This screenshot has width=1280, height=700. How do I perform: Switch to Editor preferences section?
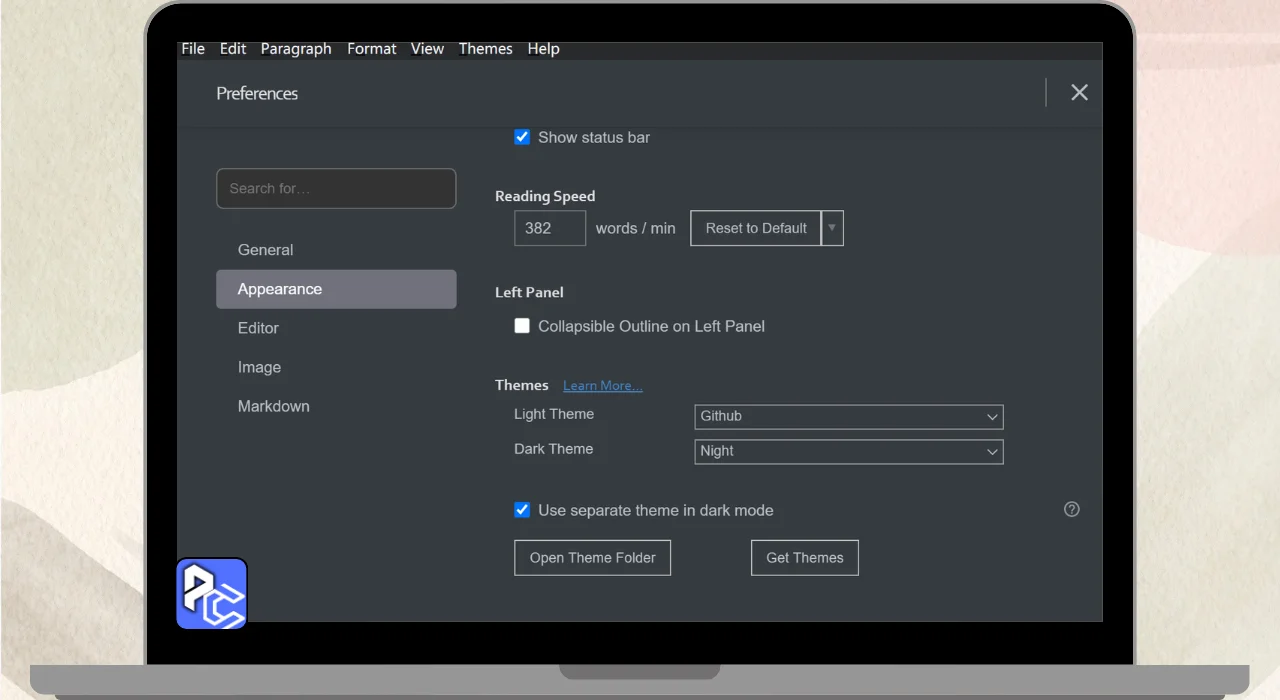(x=258, y=328)
